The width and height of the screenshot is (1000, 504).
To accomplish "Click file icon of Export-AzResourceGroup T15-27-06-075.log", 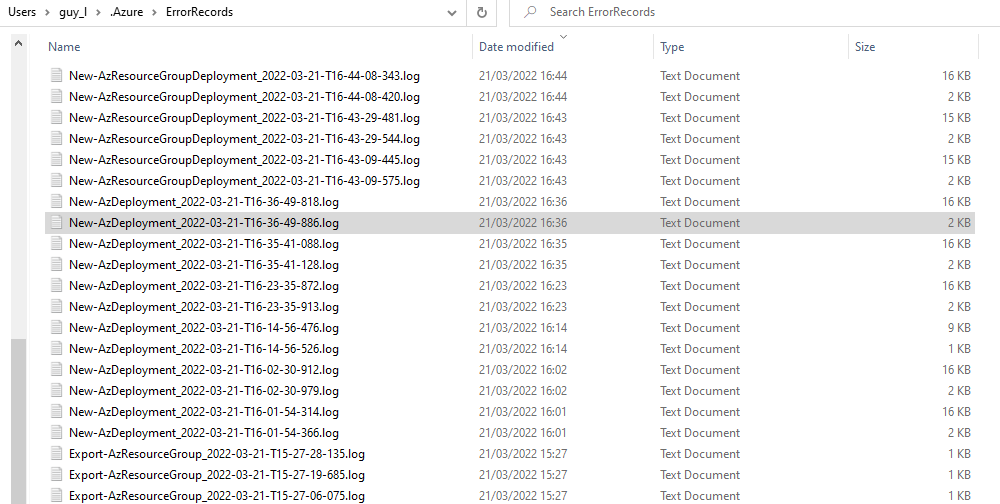I will [57, 496].
